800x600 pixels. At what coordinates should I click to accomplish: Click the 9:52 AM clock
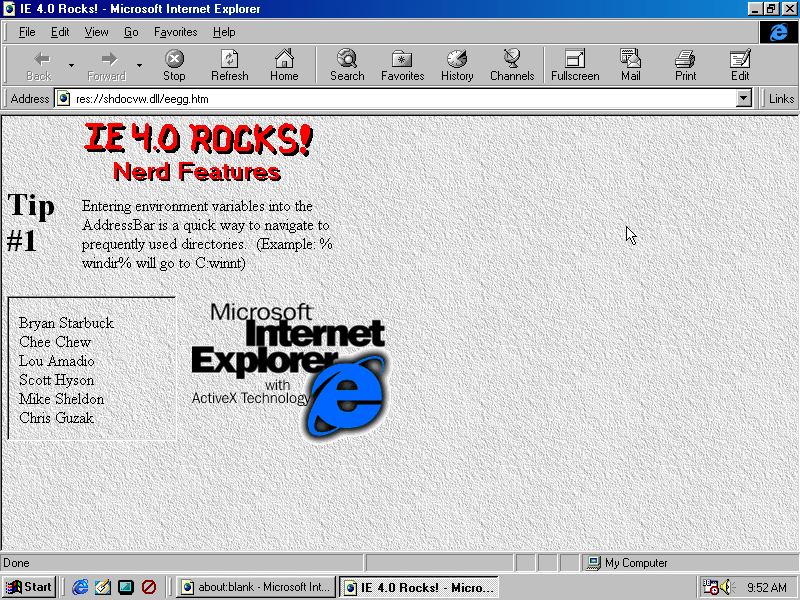(767, 587)
